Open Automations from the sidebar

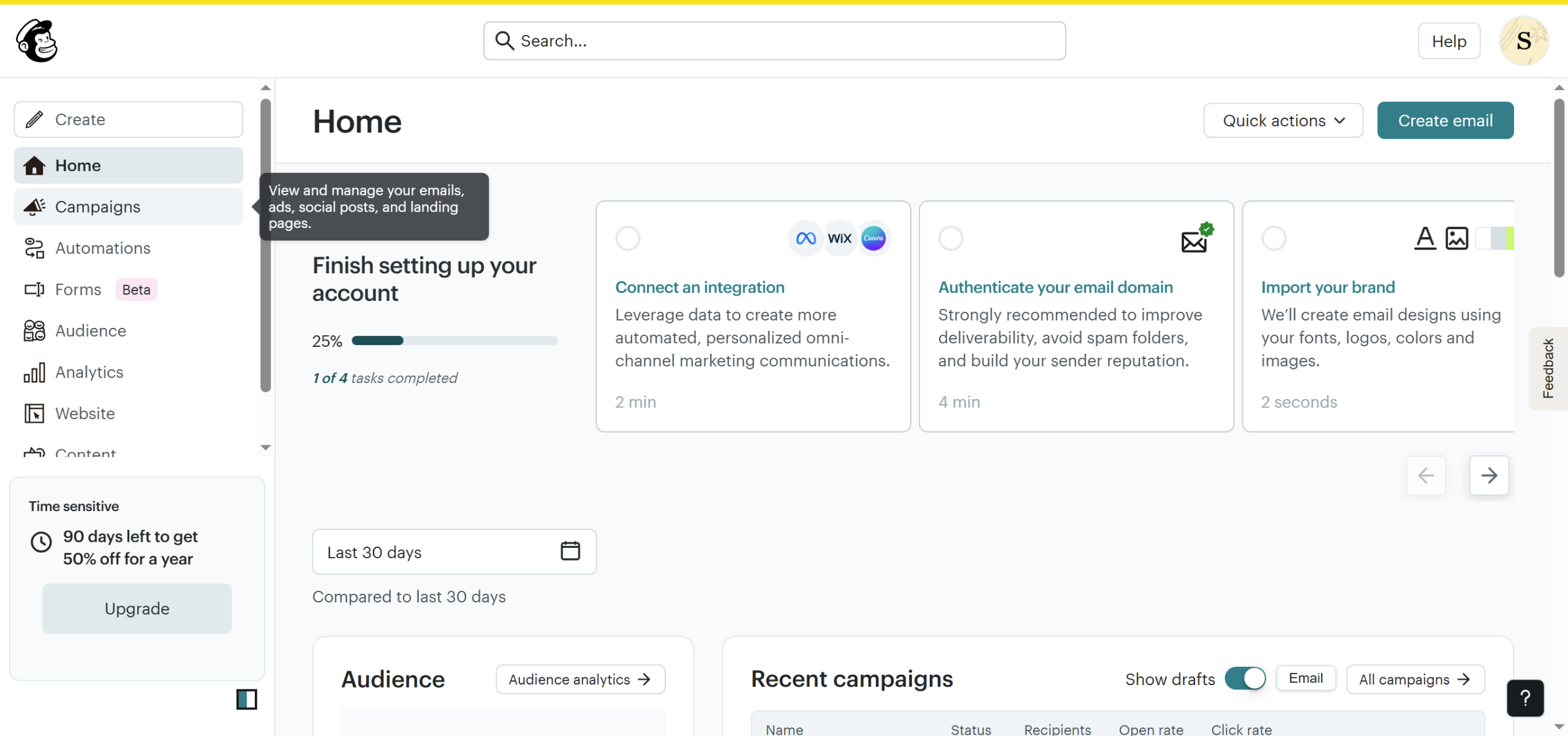tap(102, 248)
